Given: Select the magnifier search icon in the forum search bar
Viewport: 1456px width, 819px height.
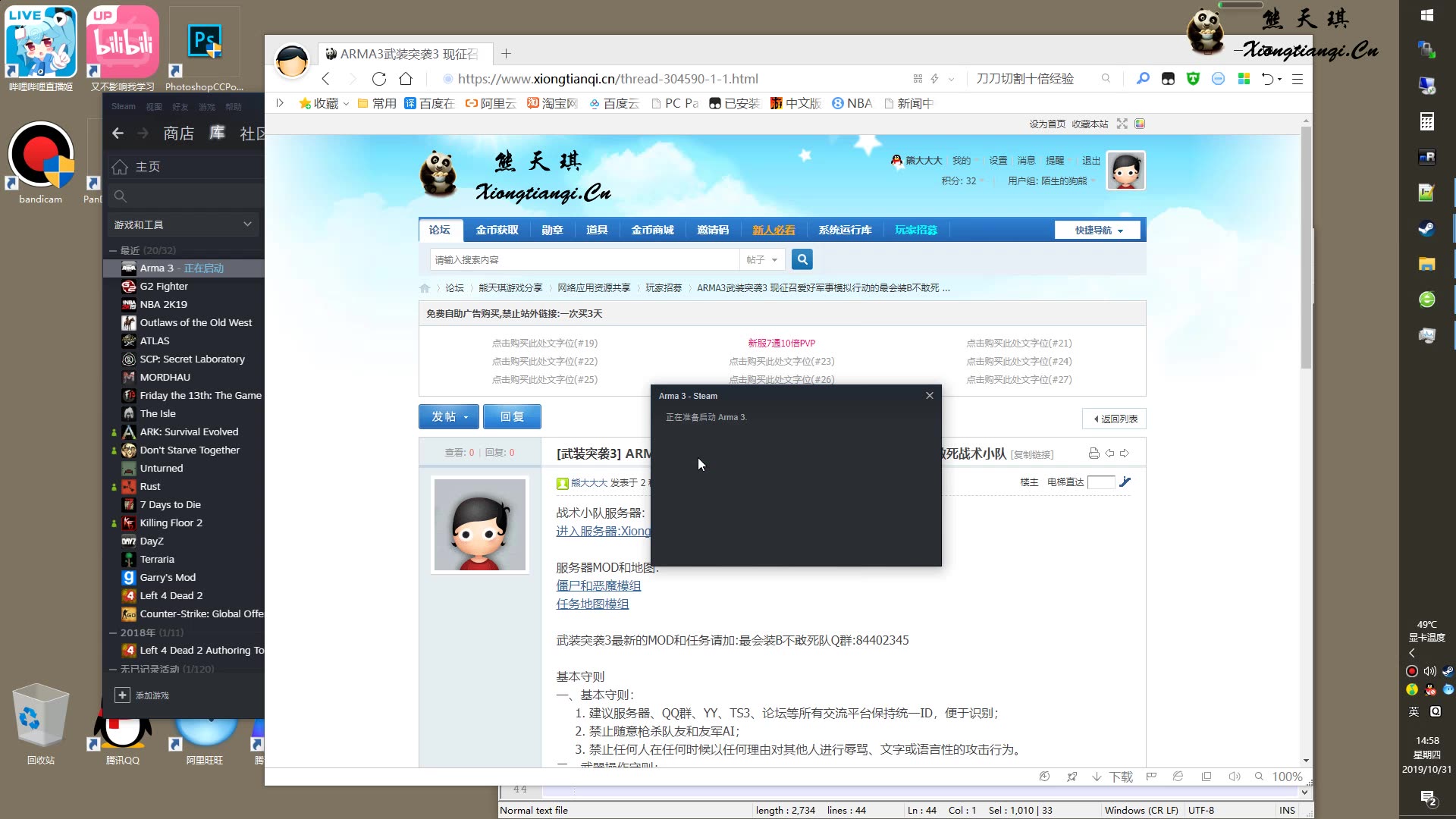Looking at the screenshot, I should (802, 259).
